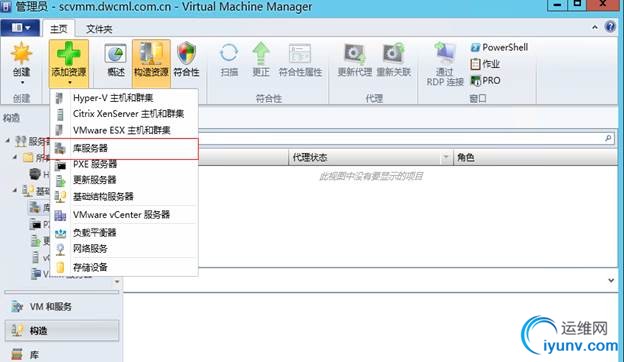Image resolution: width=624 pixels, height=362 pixels.
Task: Click the Hyper-V host menu entry icon
Action: 60,98
